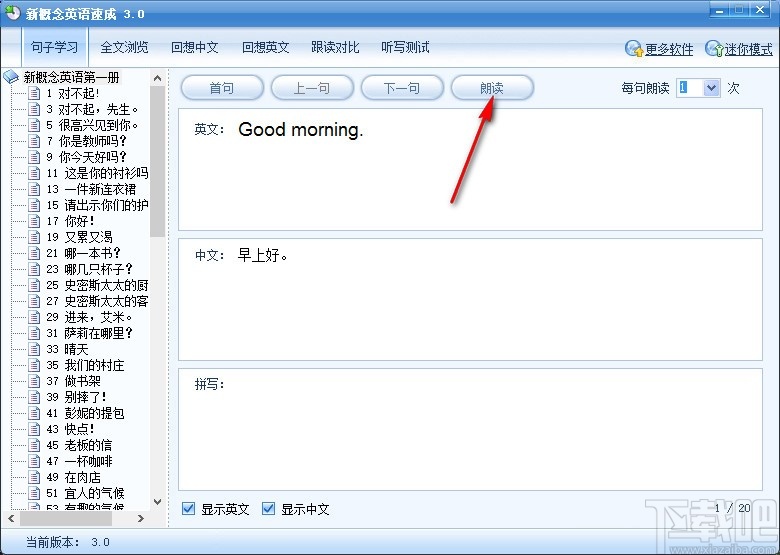This screenshot has width=780, height=555.
Task: Click the document icon beside 7 你是教师吗?
Action: coord(34,141)
